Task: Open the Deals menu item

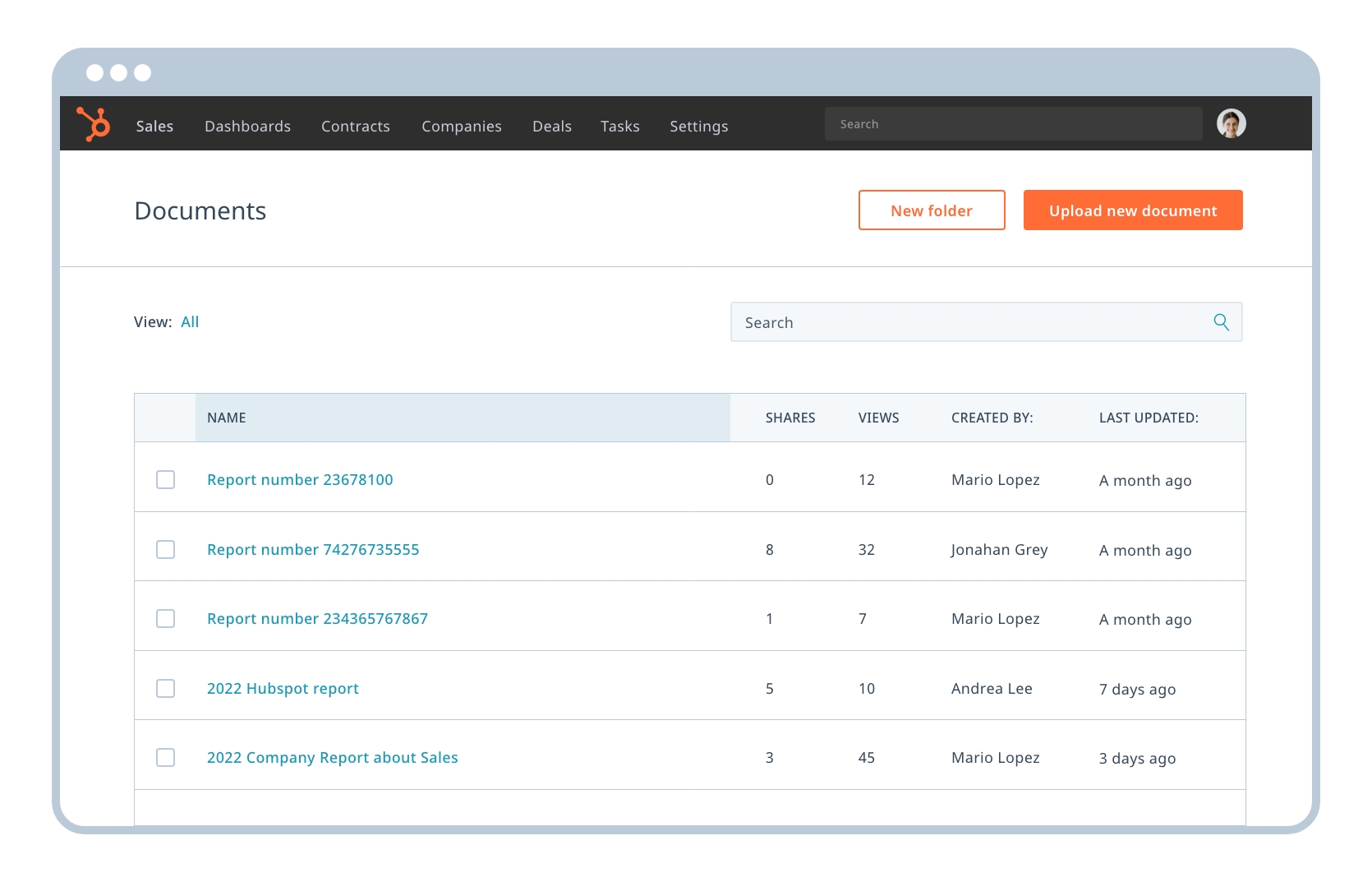Action: (x=551, y=126)
